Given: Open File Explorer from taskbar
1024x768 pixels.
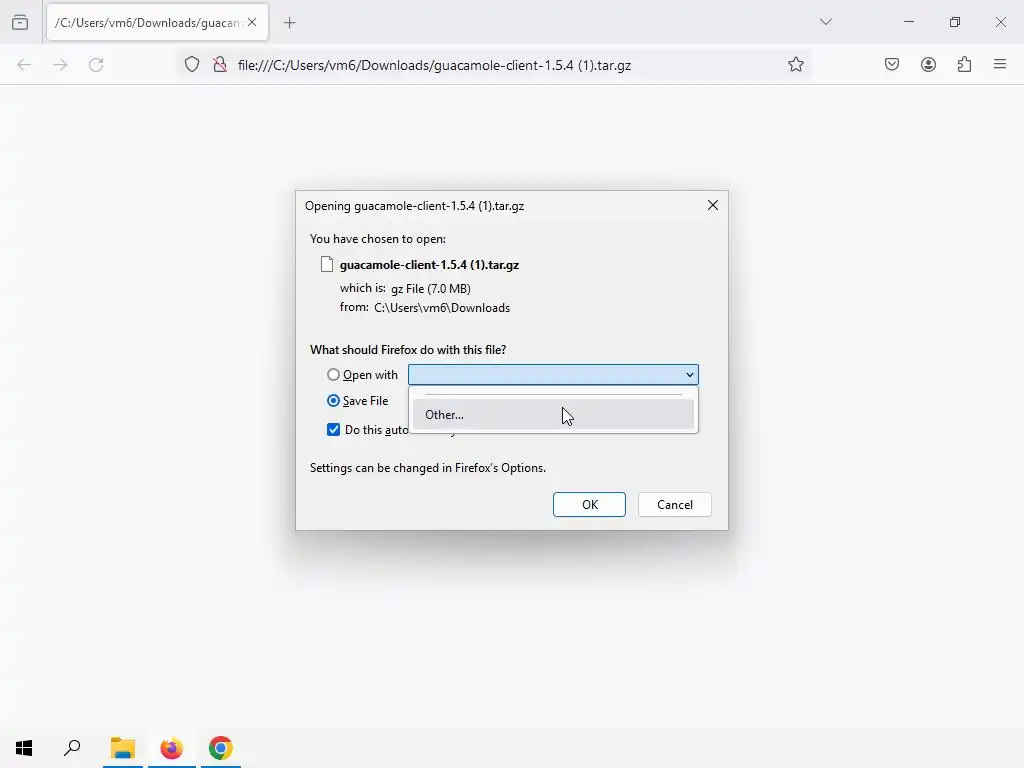Looking at the screenshot, I should pyautogui.click(x=122, y=748).
